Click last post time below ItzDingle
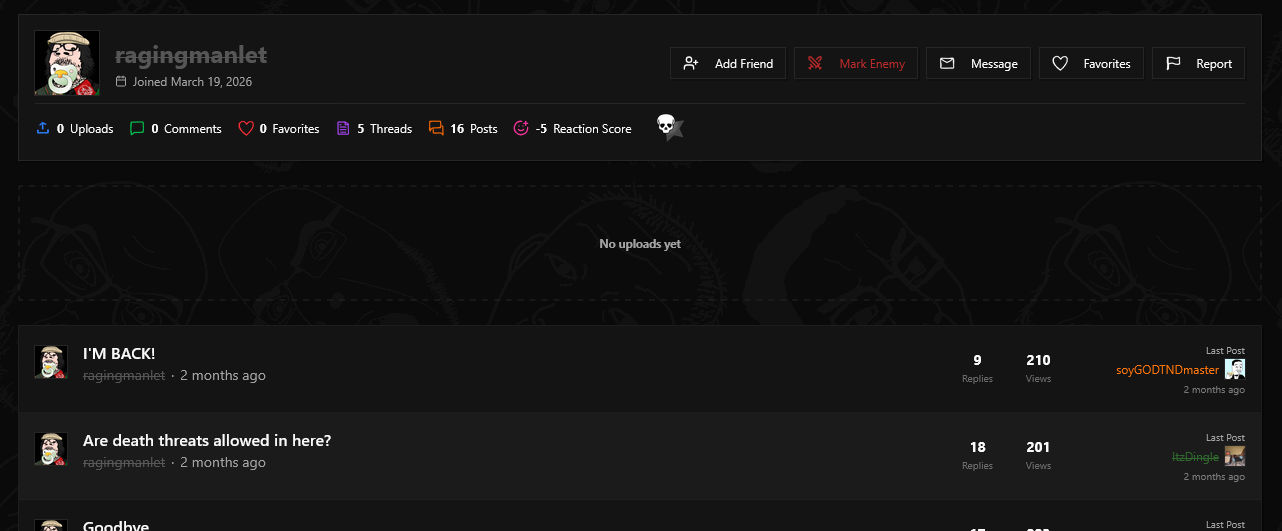Viewport: 1282px width, 531px height. (1214, 477)
